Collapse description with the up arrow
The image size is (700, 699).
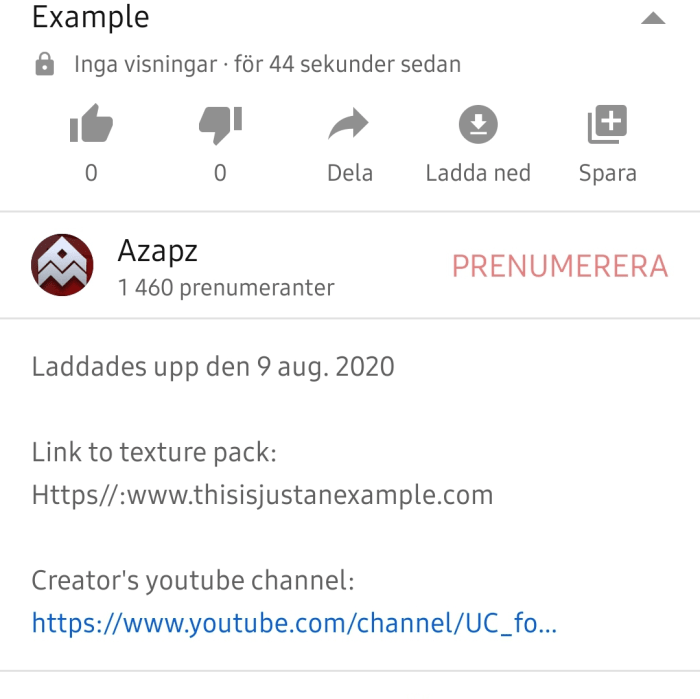coord(653,18)
